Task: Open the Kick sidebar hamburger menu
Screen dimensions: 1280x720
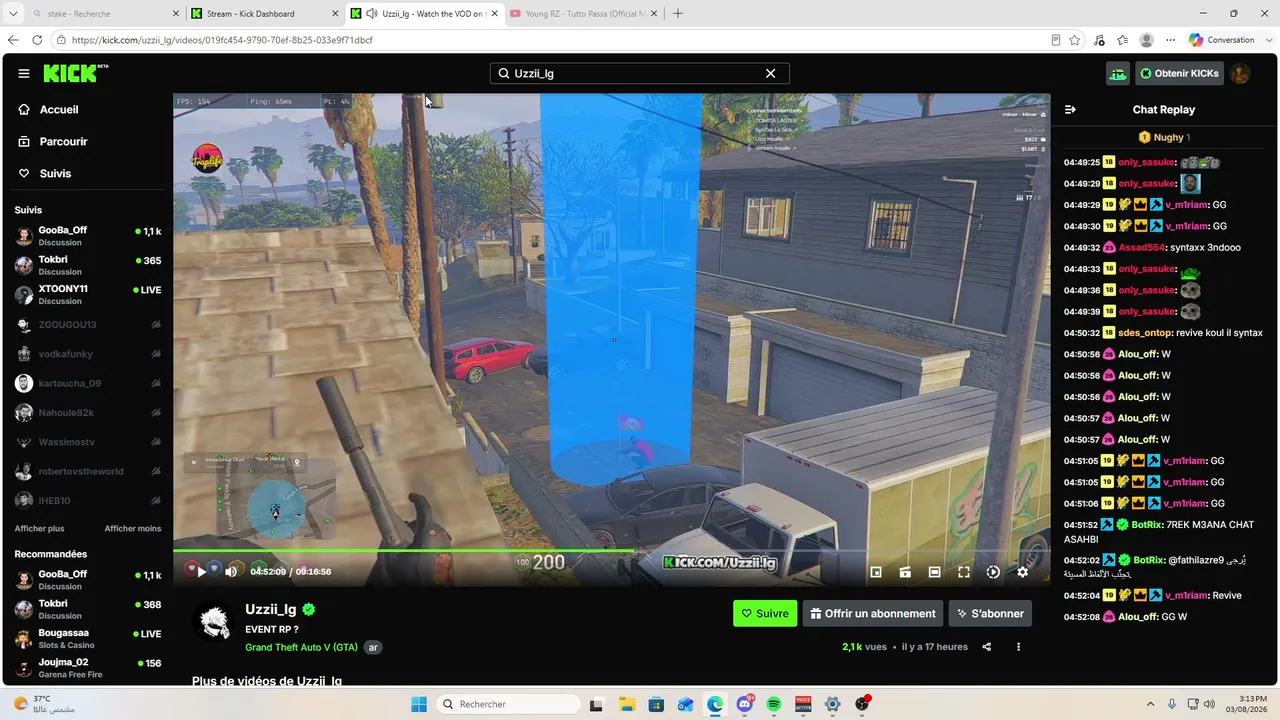Action: point(24,73)
